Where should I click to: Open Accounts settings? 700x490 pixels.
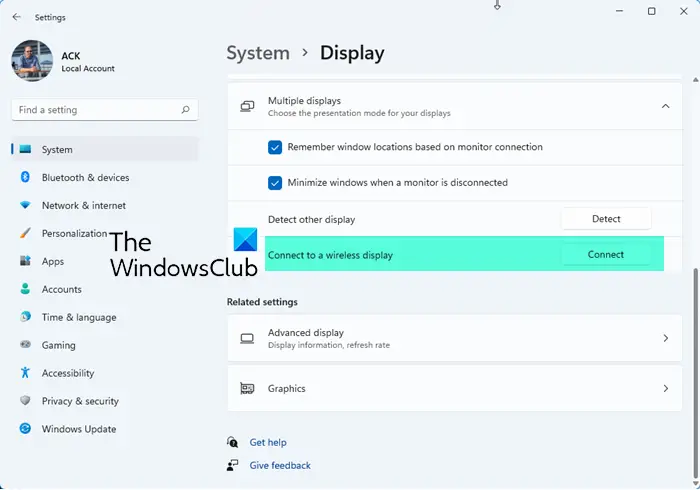click(x=104, y=289)
